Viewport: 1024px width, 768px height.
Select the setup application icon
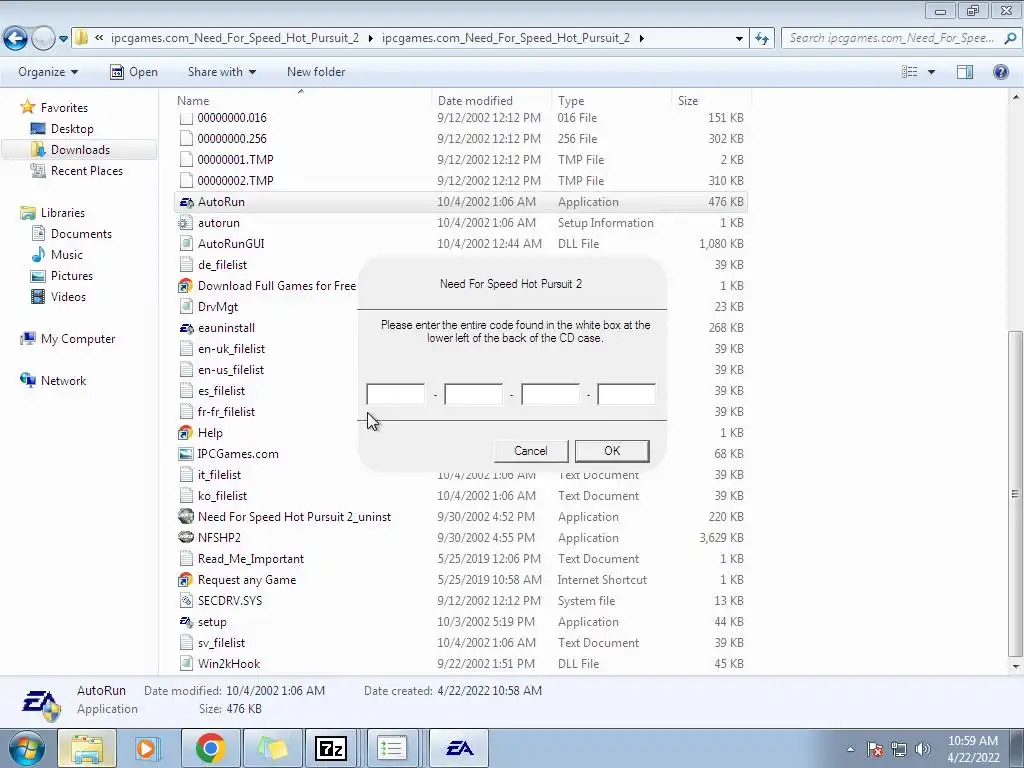coord(186,622)
